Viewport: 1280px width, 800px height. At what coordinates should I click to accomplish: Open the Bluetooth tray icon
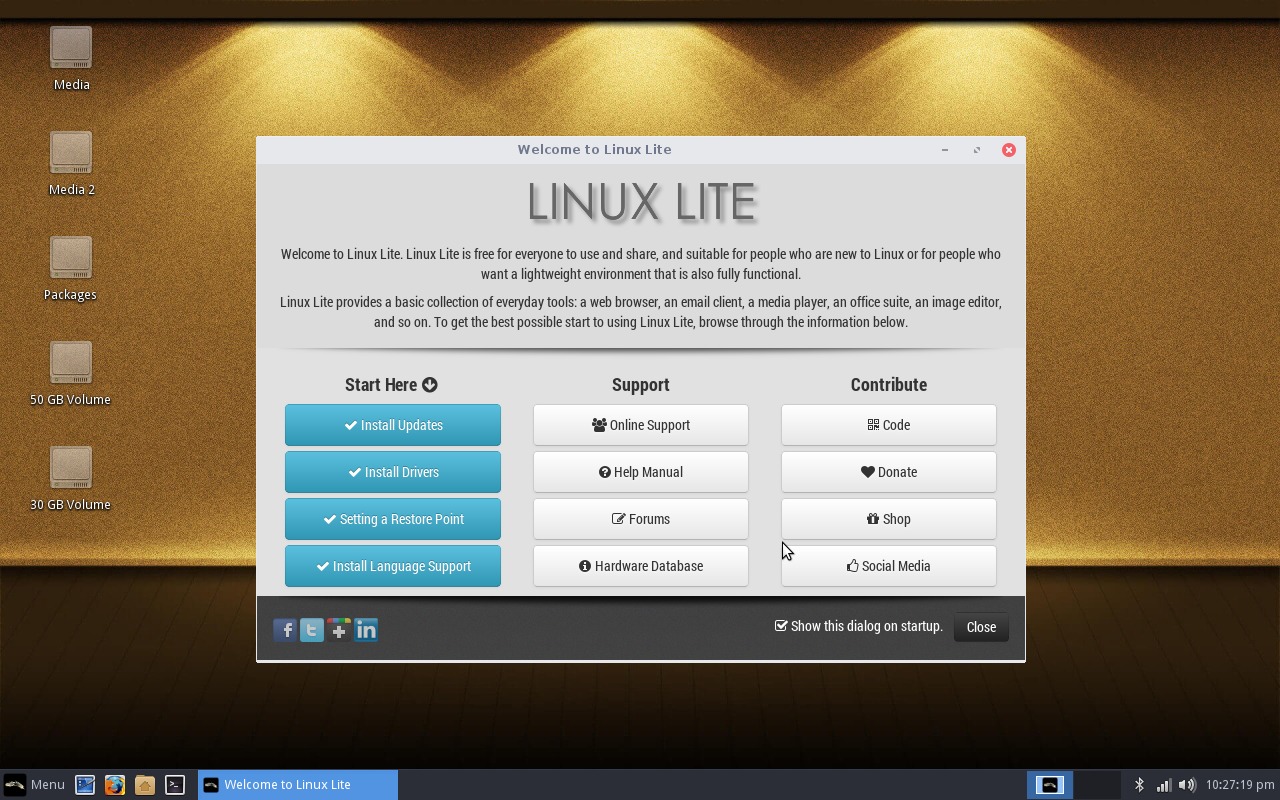[x=1139, y=785]
